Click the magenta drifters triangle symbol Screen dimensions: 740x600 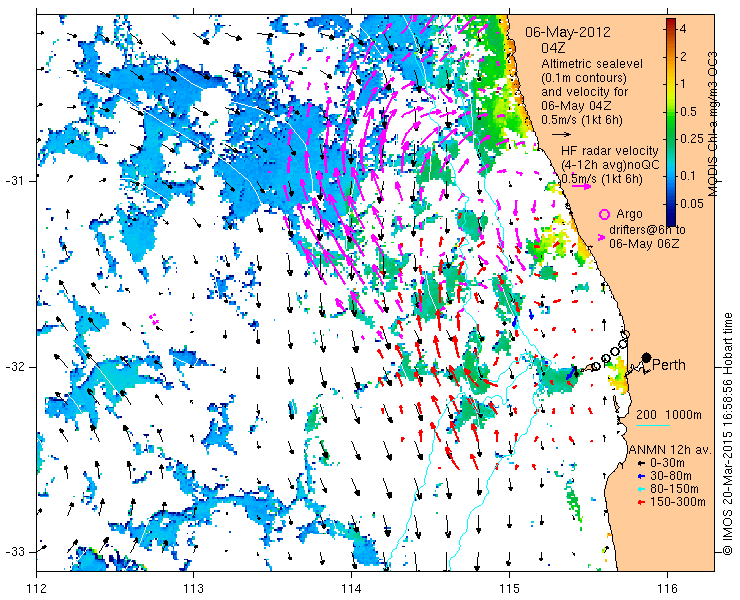coord(601,237)
